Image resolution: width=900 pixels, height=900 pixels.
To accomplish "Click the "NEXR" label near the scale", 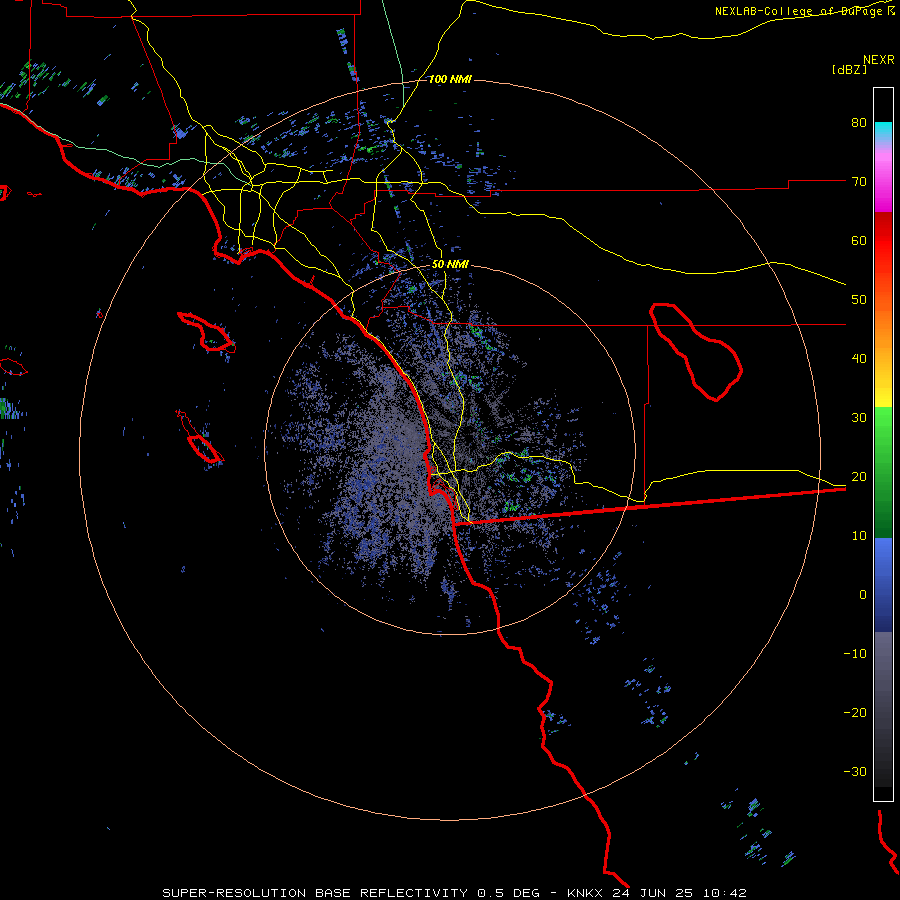I will pos(879,60).
